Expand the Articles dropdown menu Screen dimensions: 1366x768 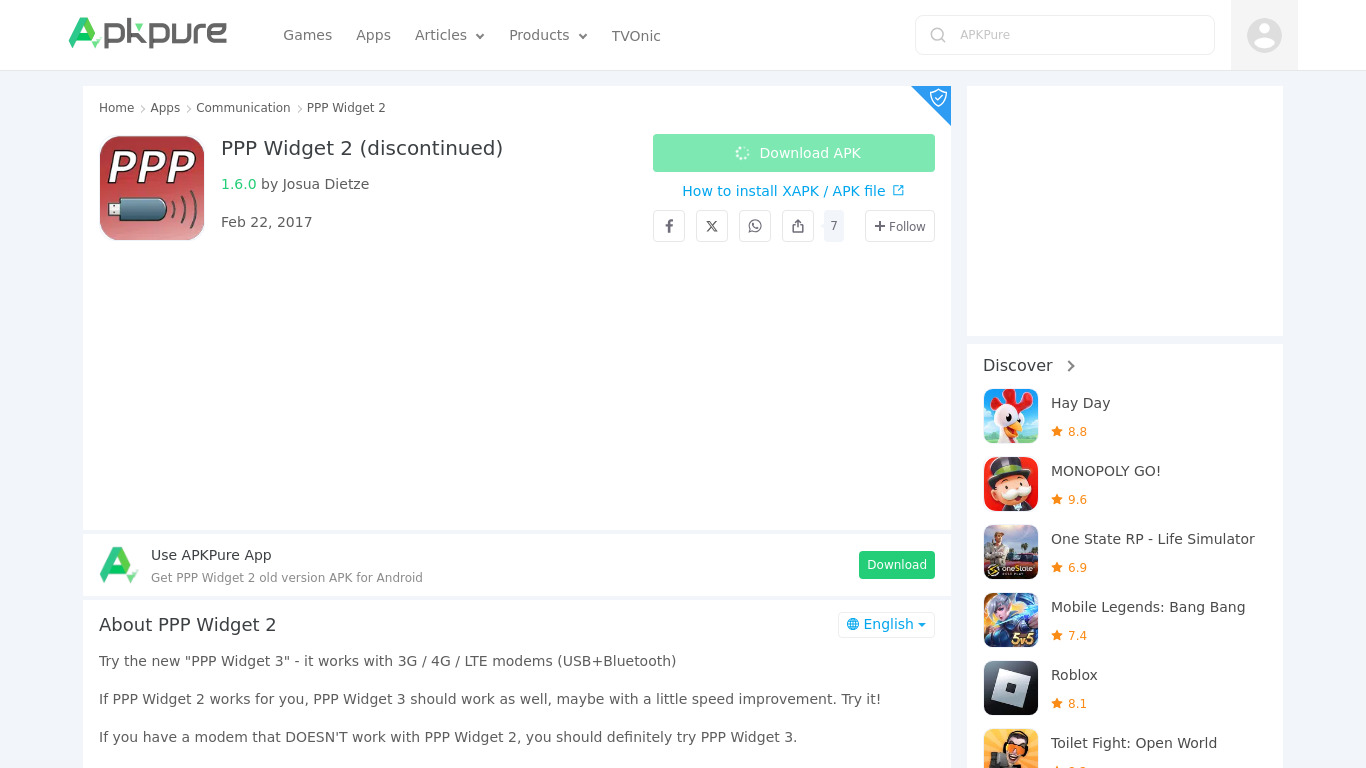(450, 35)
